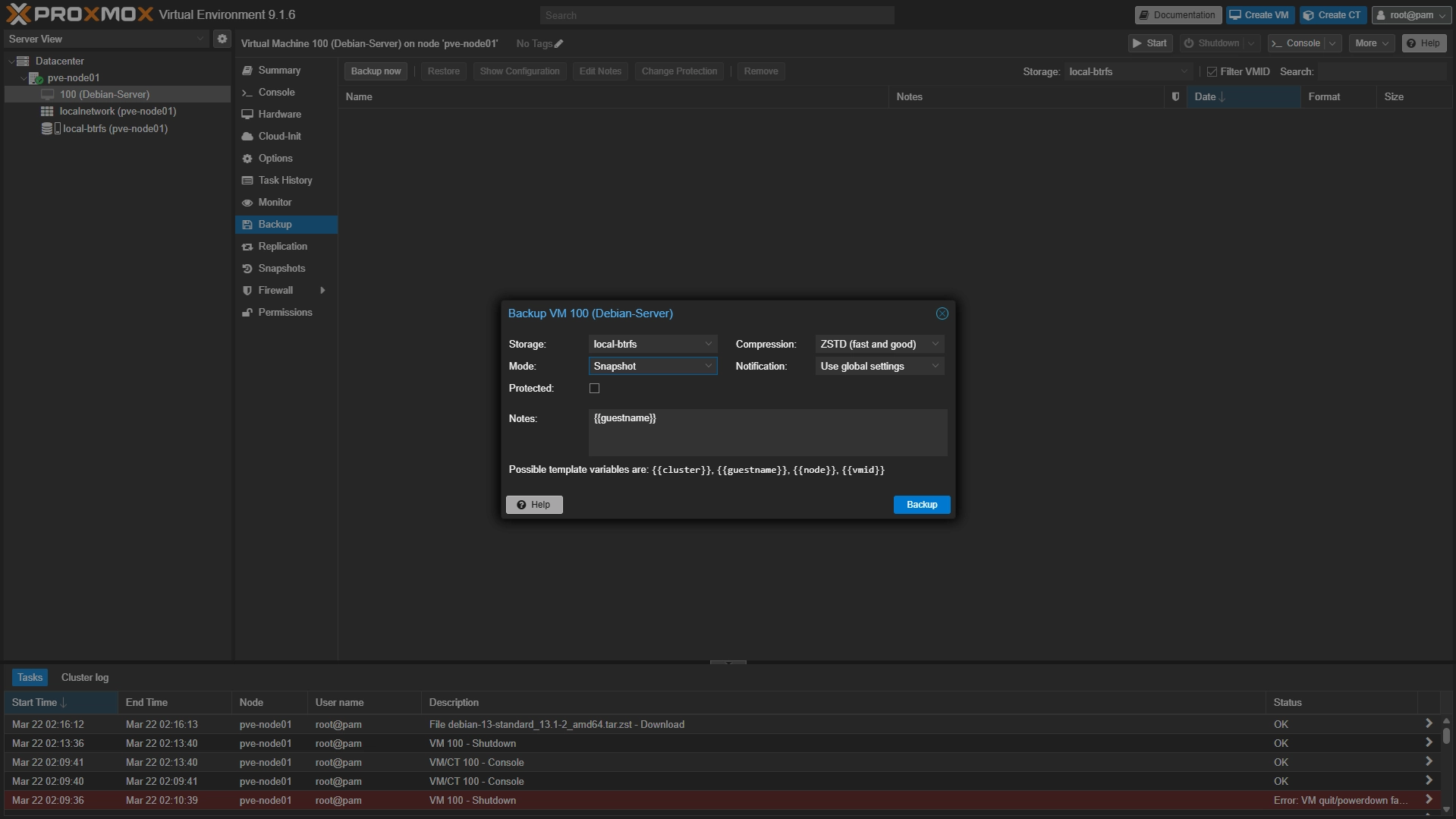Click the Create CT button
Screen dimensions: 1456x819
point(1332,15)
